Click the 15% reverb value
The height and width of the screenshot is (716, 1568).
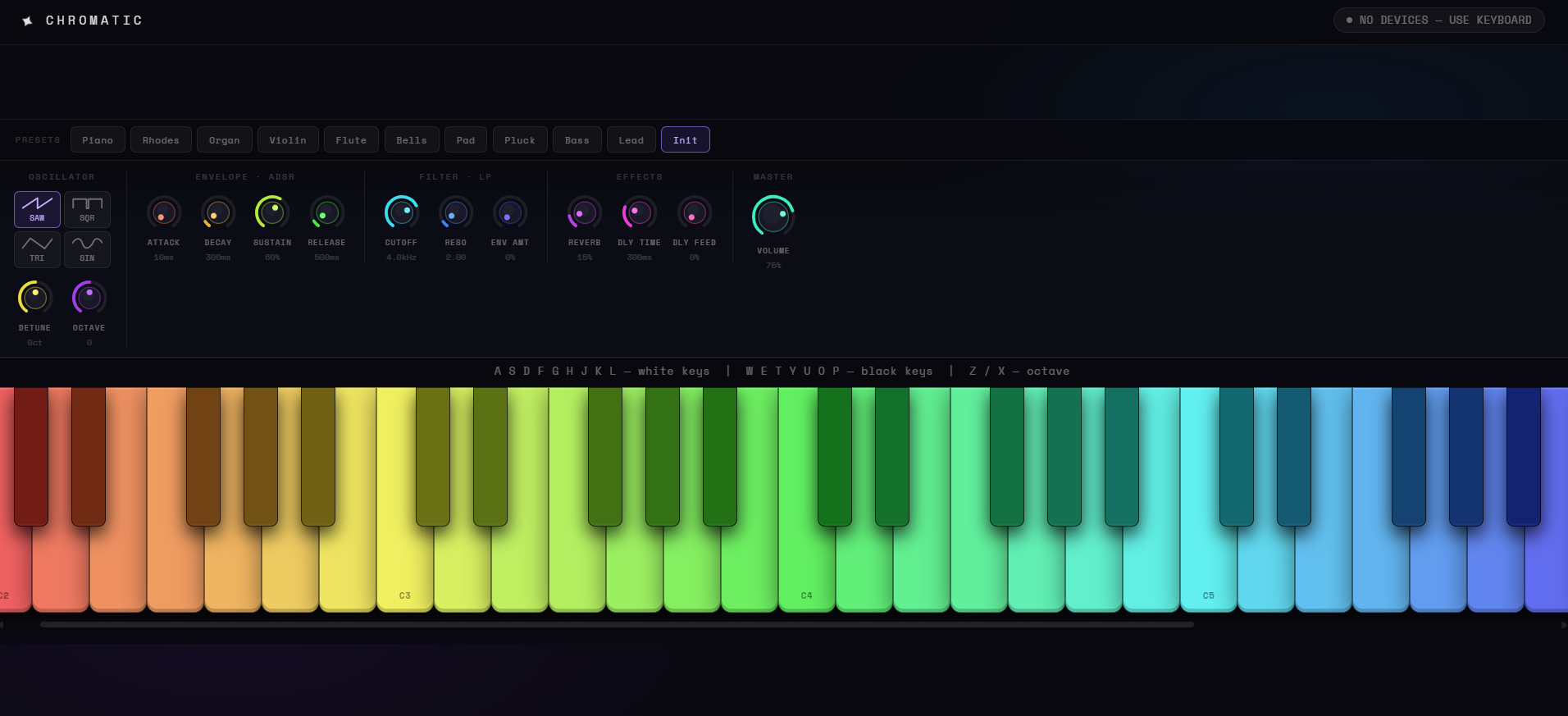pyautogui.click(x=585, y=258)
